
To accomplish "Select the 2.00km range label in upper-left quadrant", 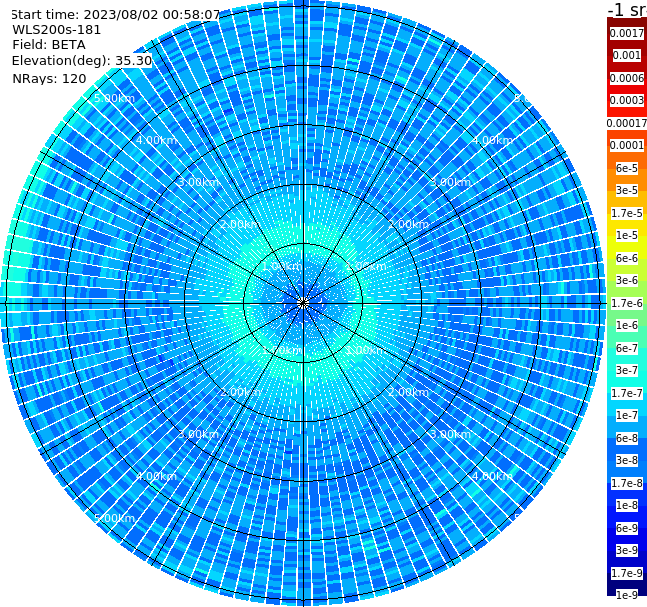I will point(241,224).
